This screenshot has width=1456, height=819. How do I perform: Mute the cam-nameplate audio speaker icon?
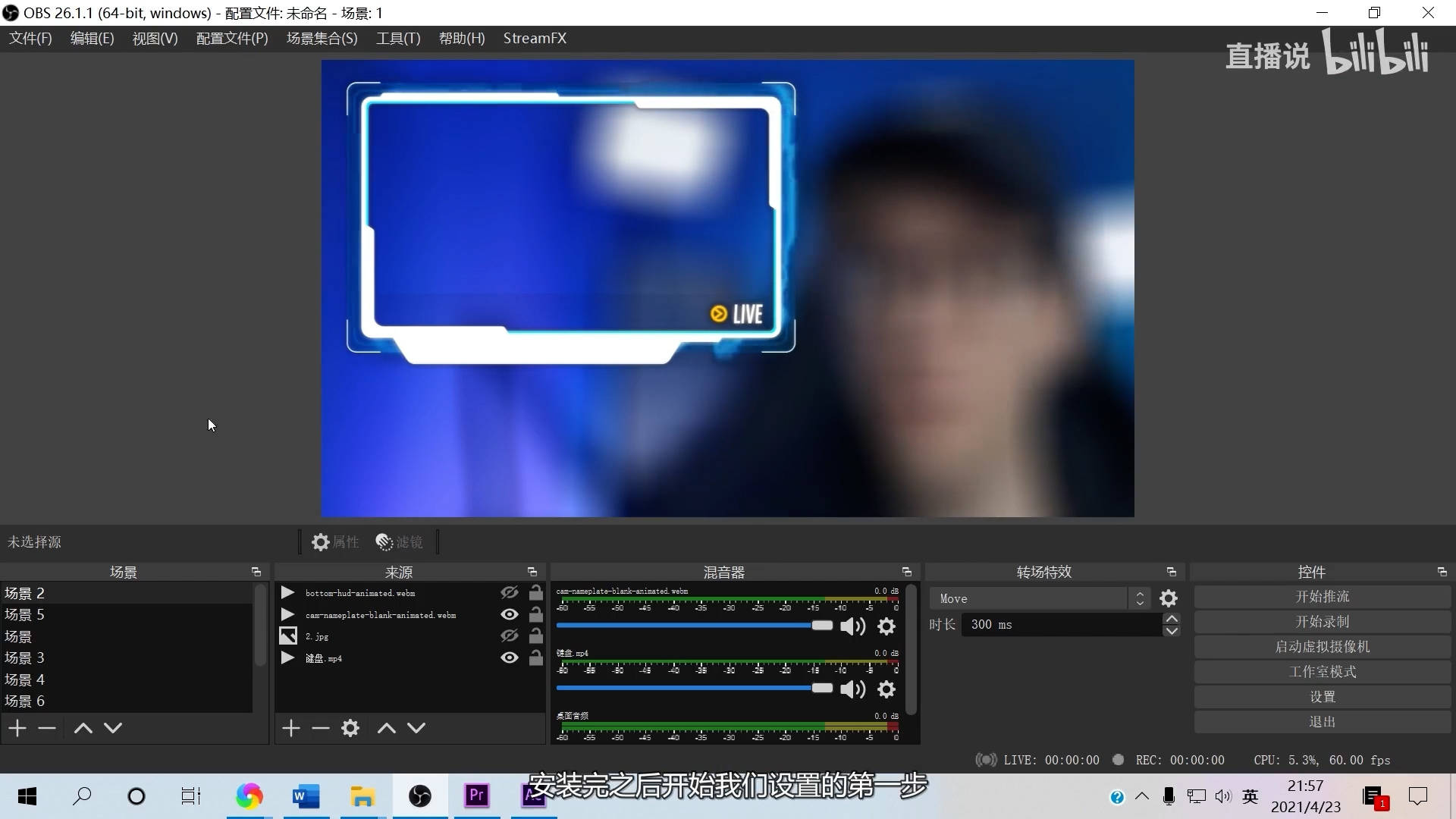(x=852, y=626)
